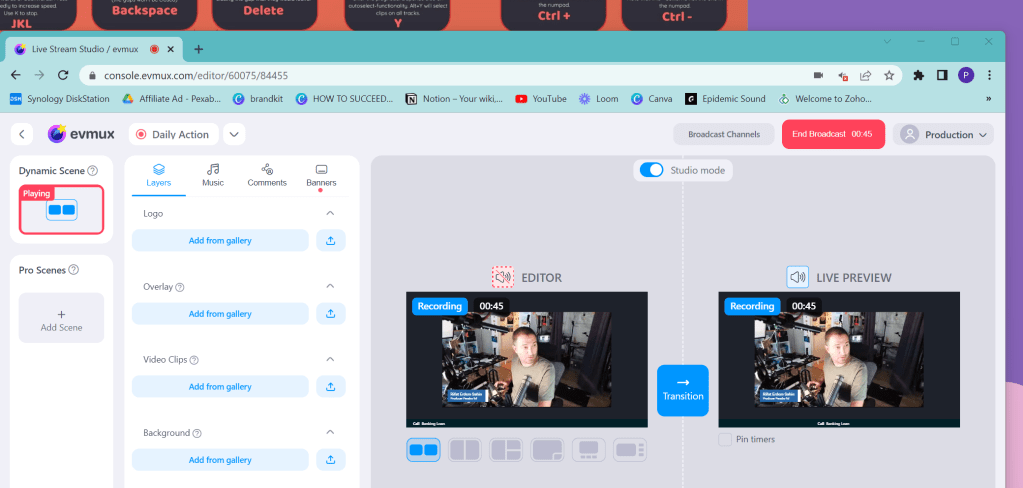
Task: Click the evmux back arrow button
Action: 22,134
